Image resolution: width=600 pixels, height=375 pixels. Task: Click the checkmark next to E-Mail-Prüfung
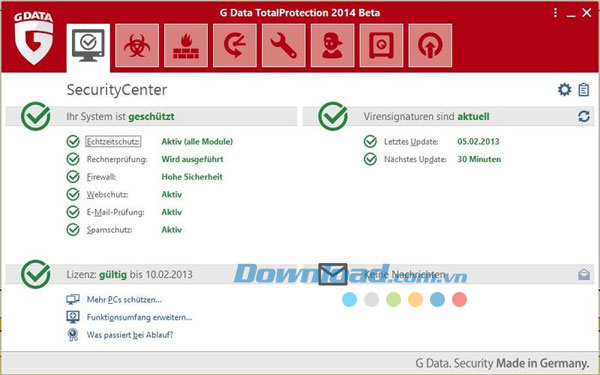tap(73, 212)
